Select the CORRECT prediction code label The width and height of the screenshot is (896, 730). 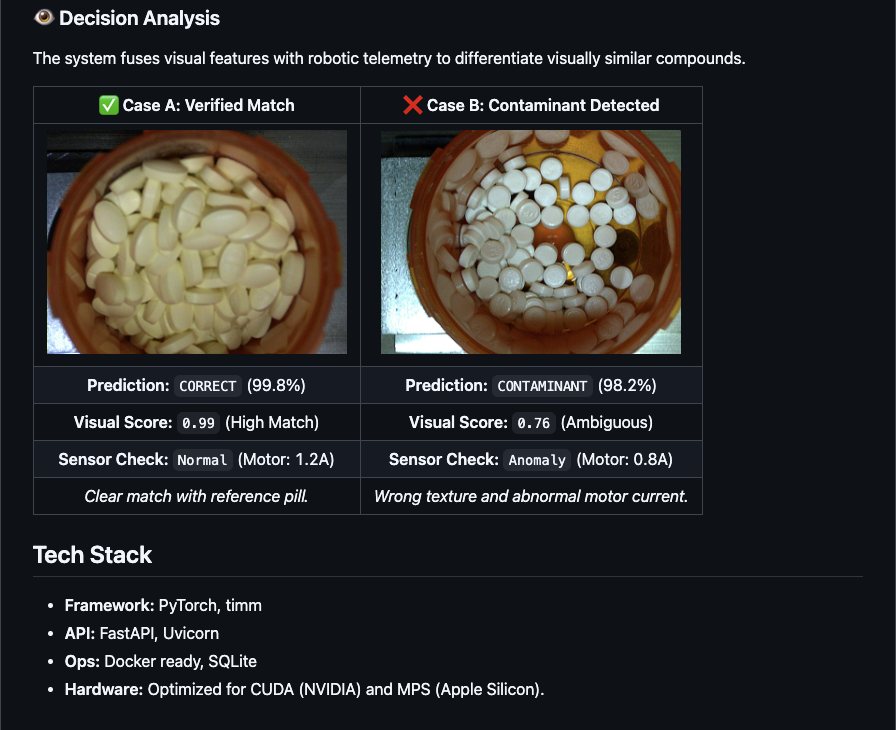pos(208,386)
